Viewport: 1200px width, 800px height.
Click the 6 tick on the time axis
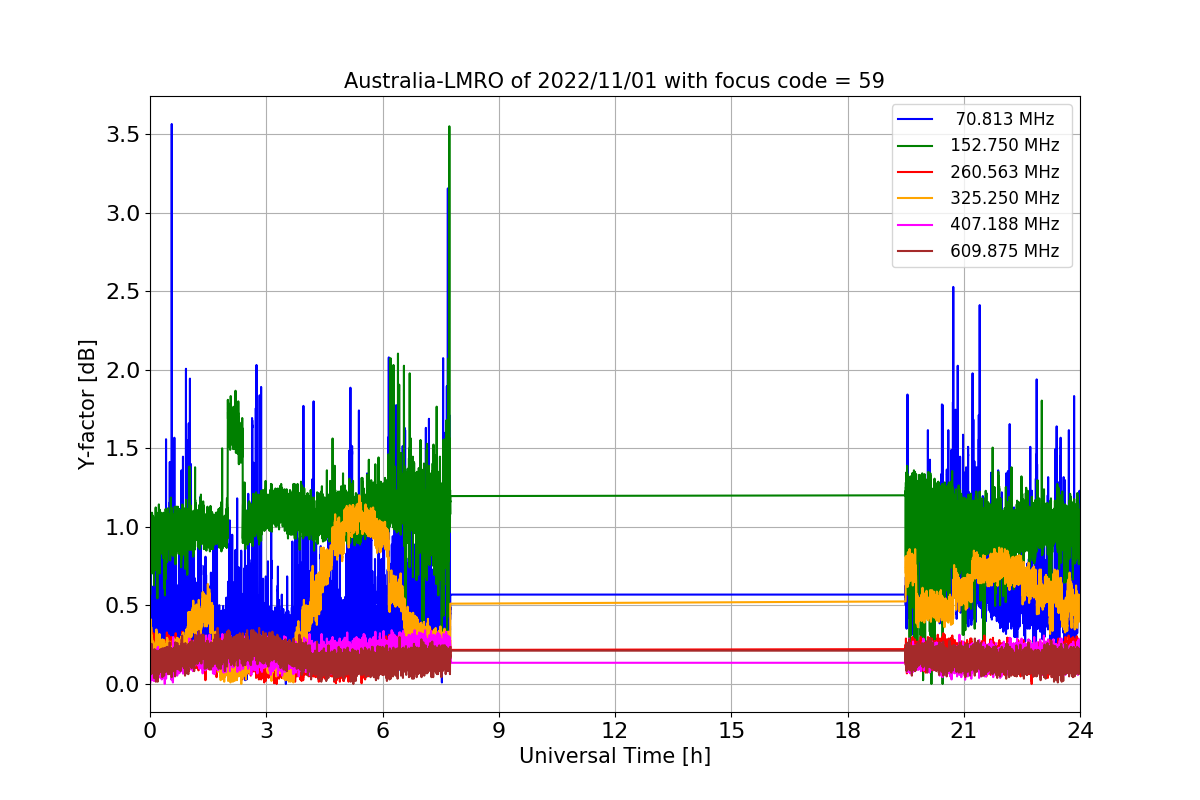[382, 730]
